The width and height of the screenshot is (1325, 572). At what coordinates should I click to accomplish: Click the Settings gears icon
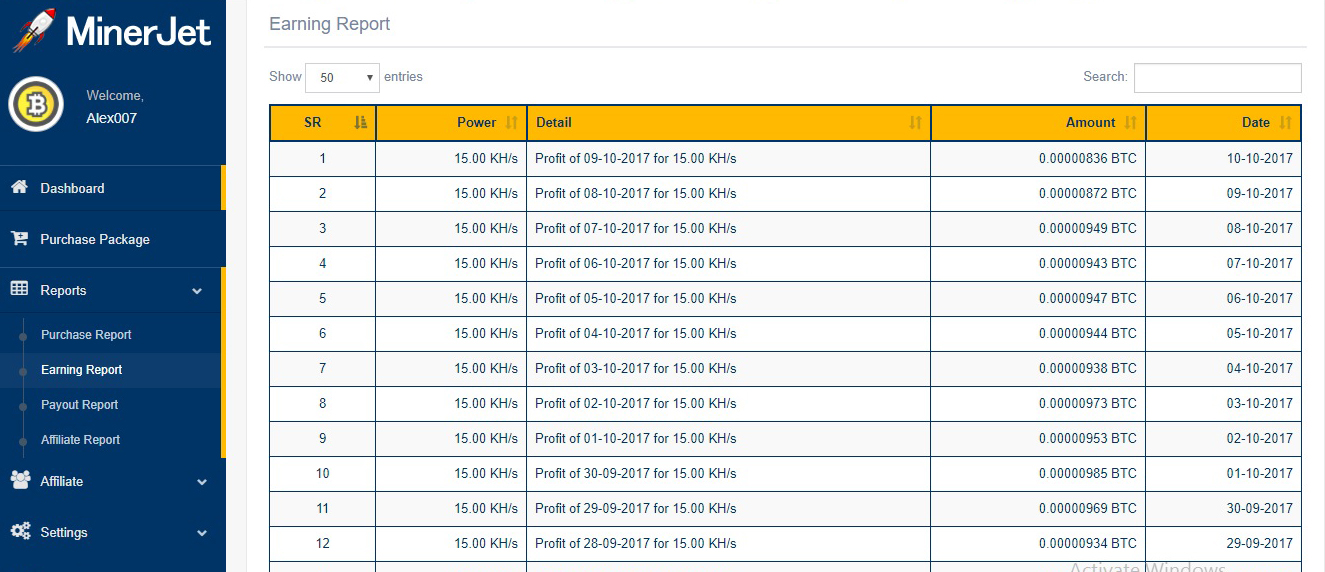[x=20, y=531]
